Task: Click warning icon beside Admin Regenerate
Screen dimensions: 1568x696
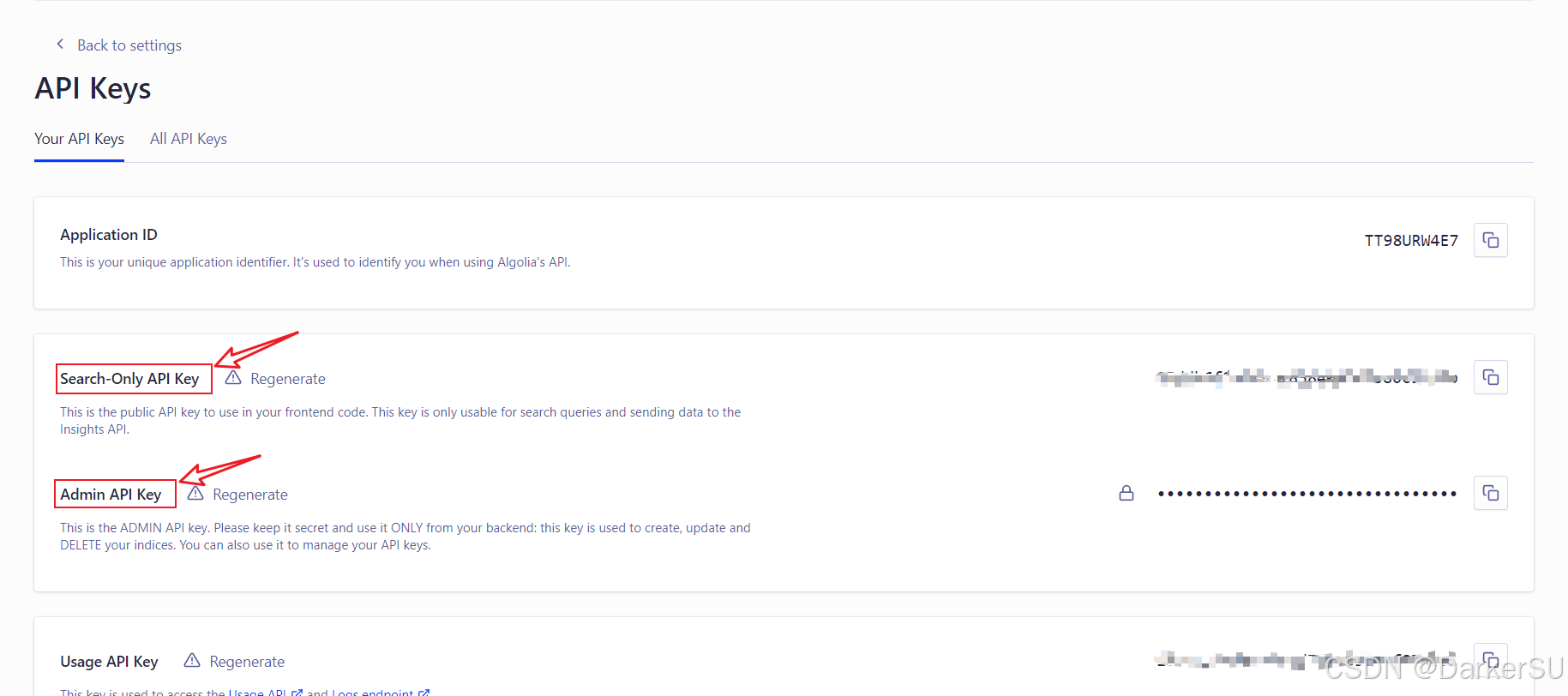Action: [x=195, y=494]
